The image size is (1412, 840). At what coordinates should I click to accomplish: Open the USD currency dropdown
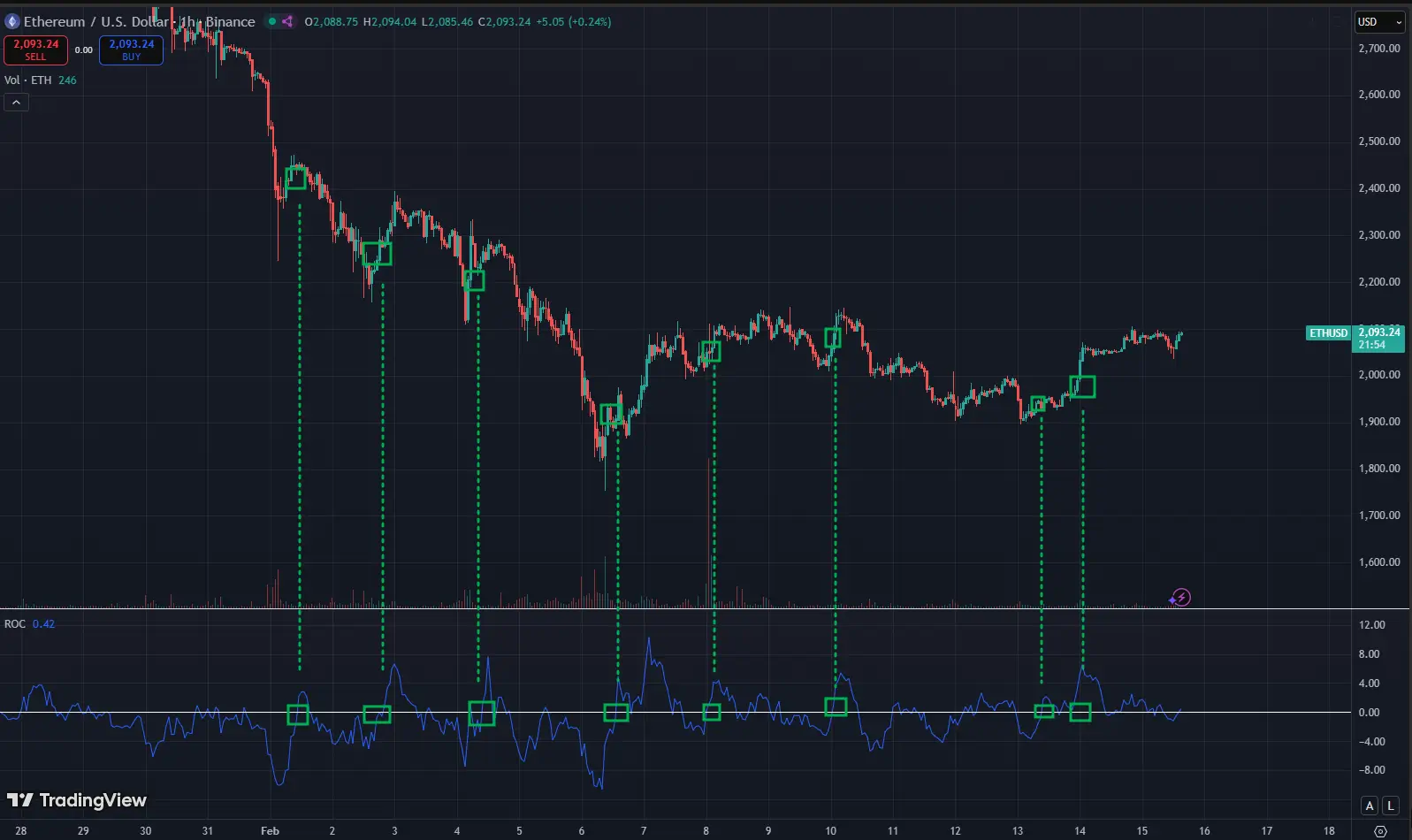point(1379,22)
